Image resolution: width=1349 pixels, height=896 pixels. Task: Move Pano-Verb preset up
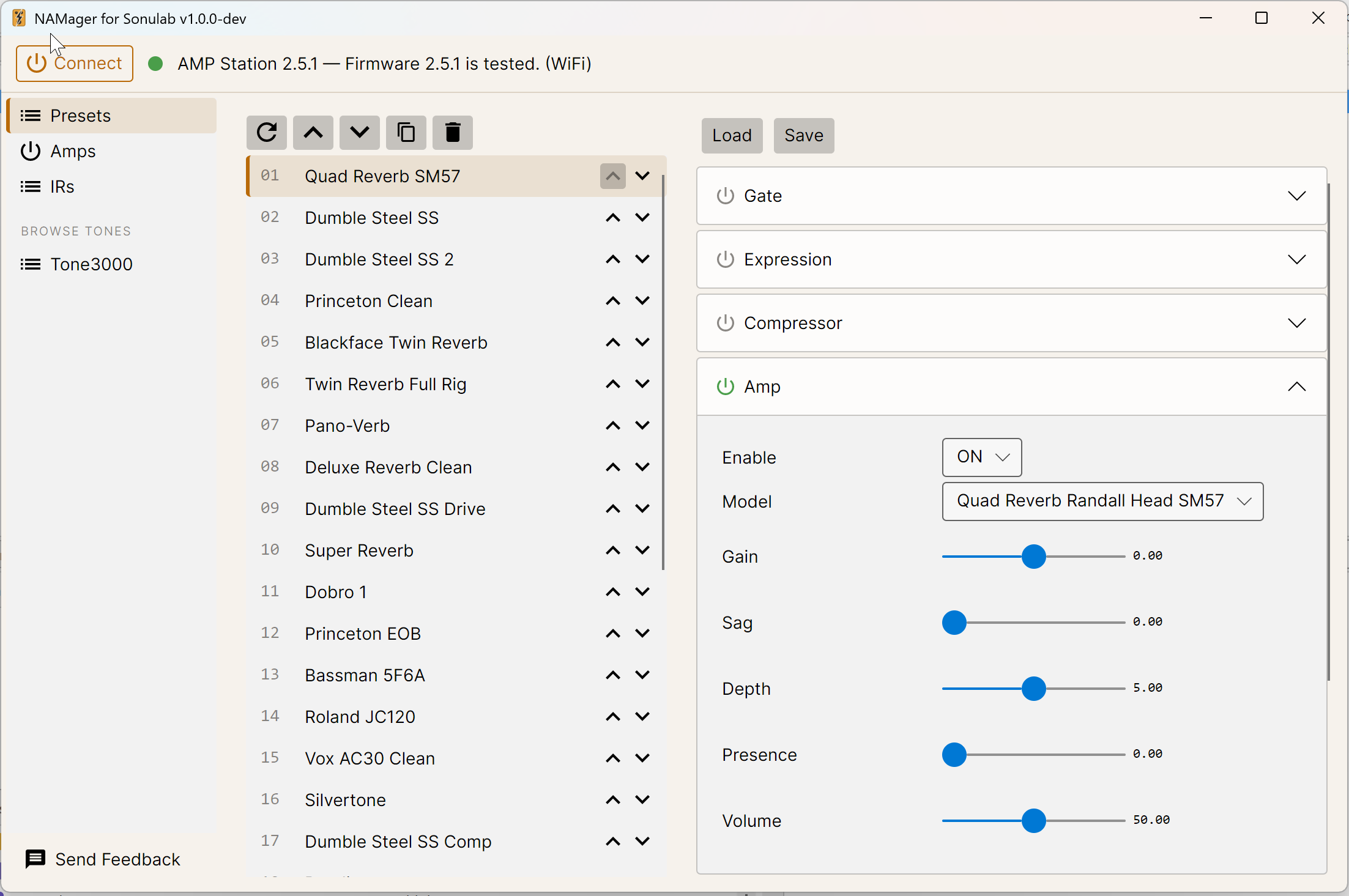(613, 426)
